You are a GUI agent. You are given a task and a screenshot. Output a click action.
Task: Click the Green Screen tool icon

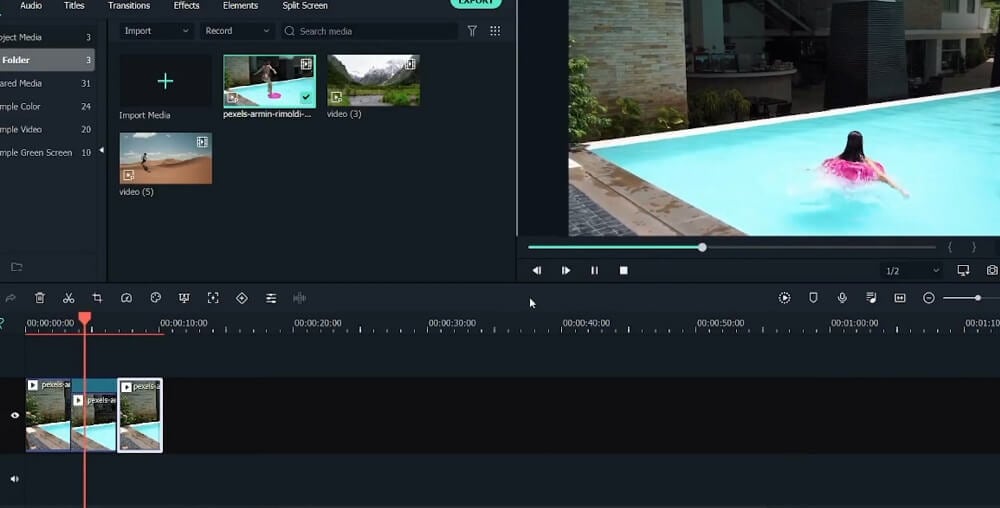[x=184, y=298]
